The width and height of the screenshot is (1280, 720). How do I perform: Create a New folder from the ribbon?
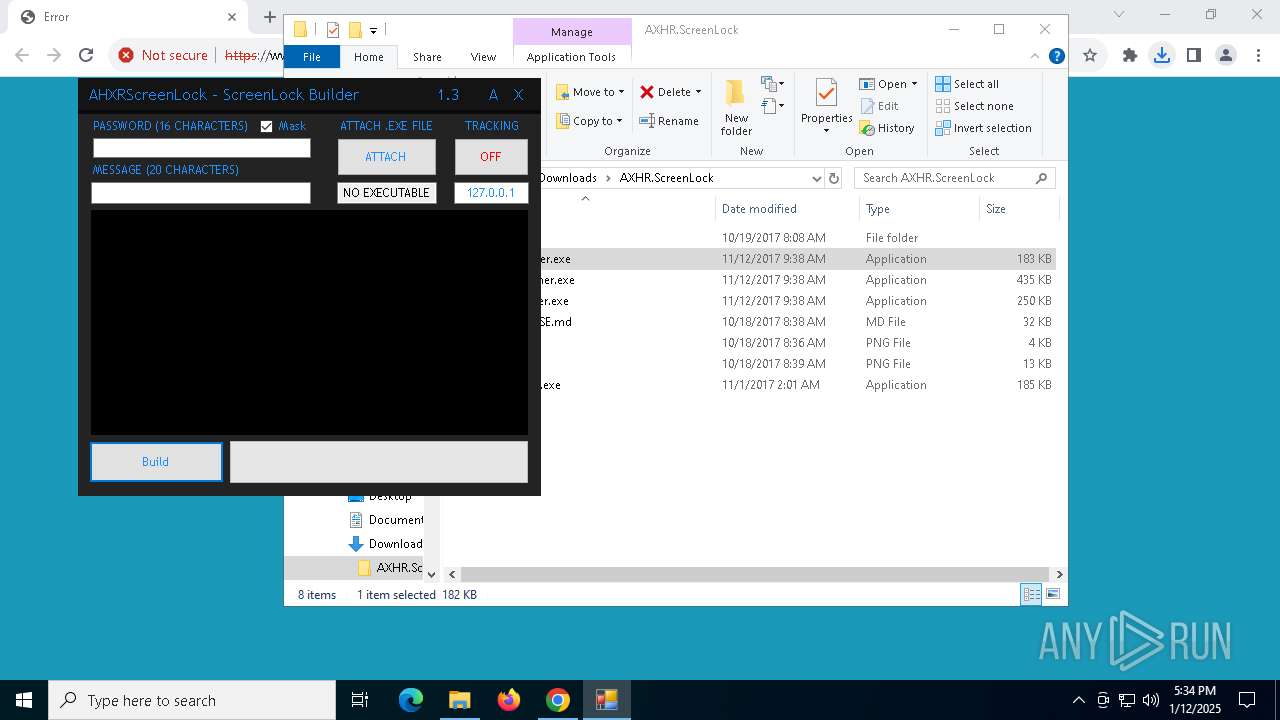[736, 107]
